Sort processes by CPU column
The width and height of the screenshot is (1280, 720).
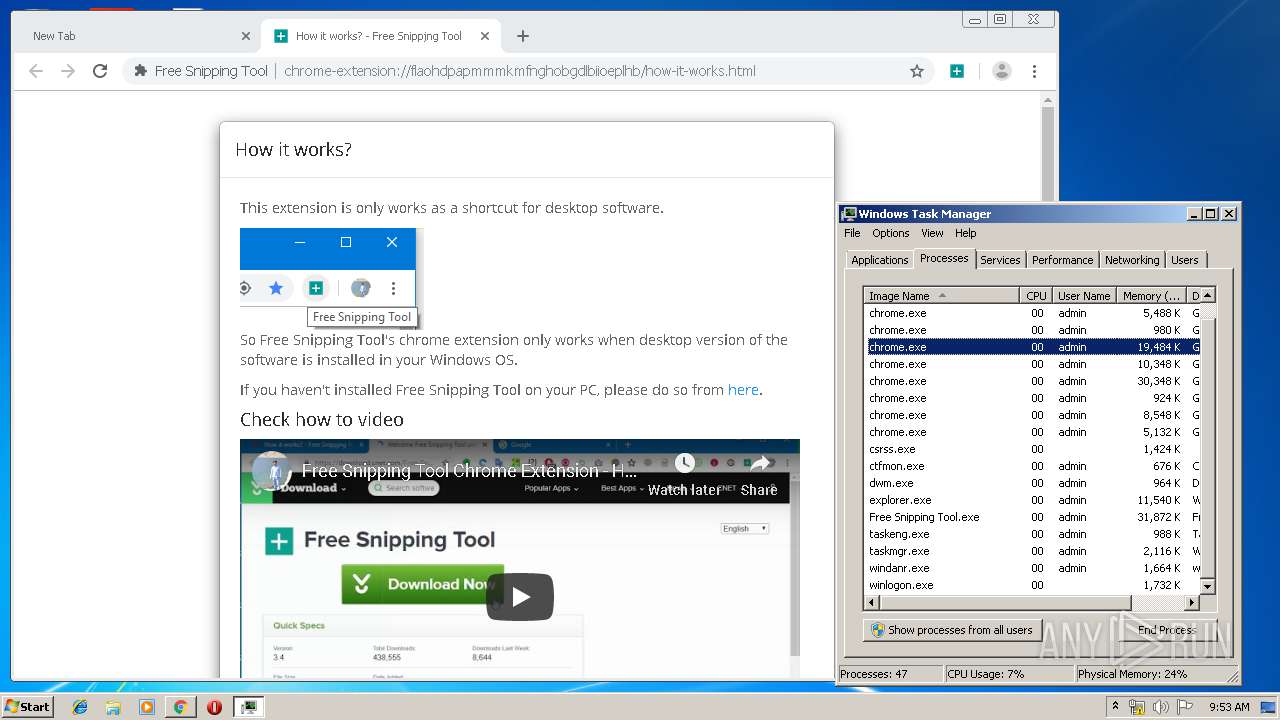(1036, 296)
